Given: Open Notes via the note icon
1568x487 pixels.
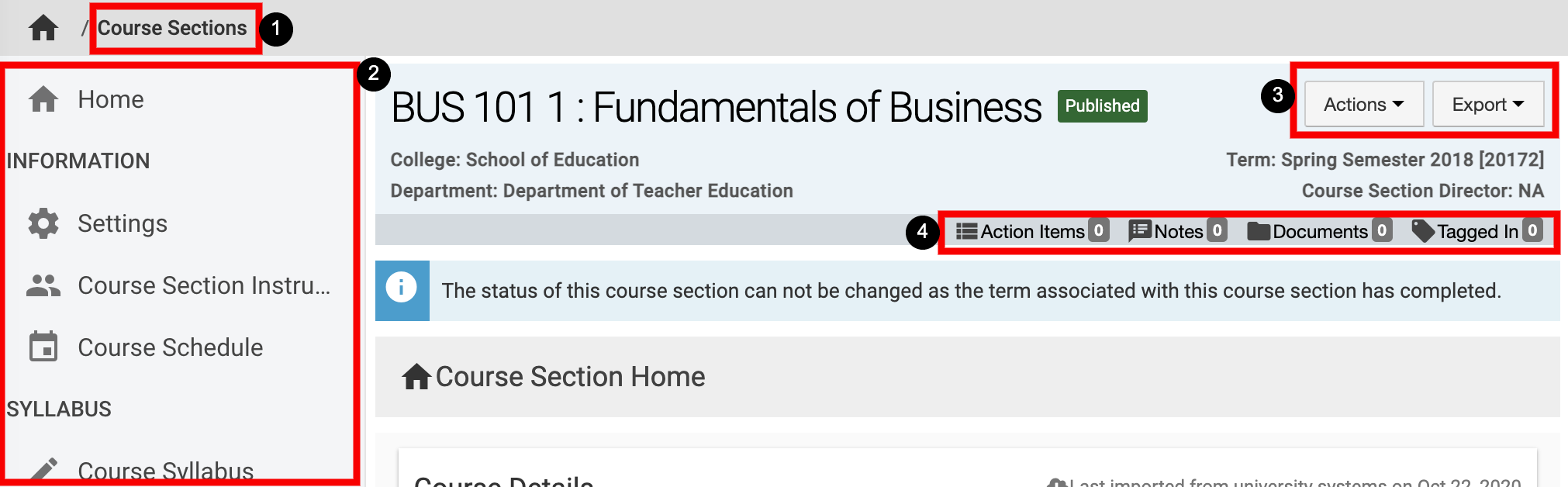Looking at the screenshot, I should pyautogui.click(x=1139, y=230).
